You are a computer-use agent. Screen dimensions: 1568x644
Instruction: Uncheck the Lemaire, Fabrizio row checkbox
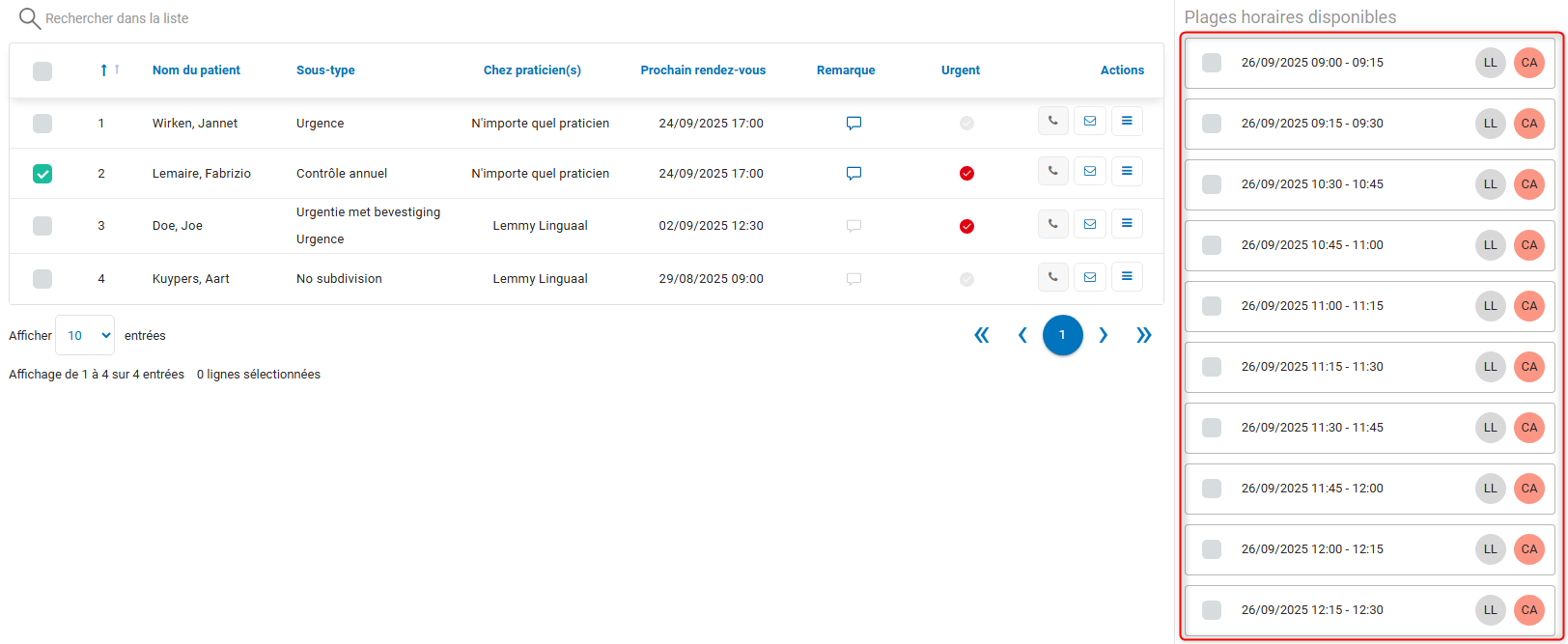coord(42,174)
